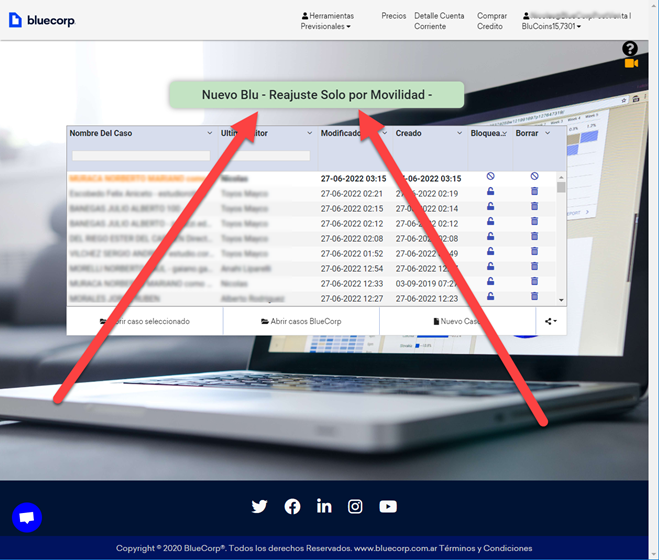
Task: Toggle lock on case modified 02:15
Action: pos(490,206)
